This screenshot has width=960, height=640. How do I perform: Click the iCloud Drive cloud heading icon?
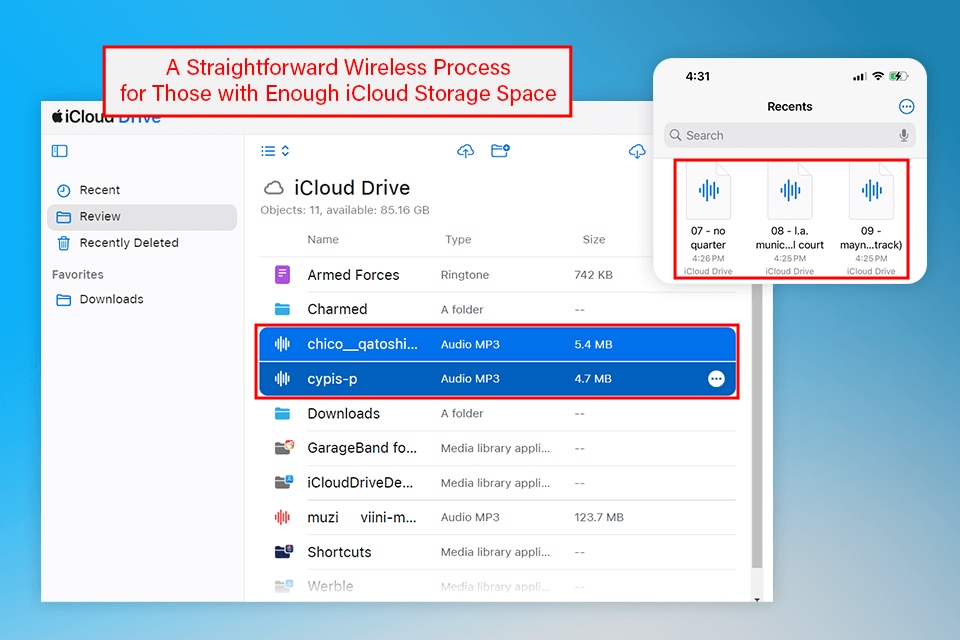tap(274, 187)
